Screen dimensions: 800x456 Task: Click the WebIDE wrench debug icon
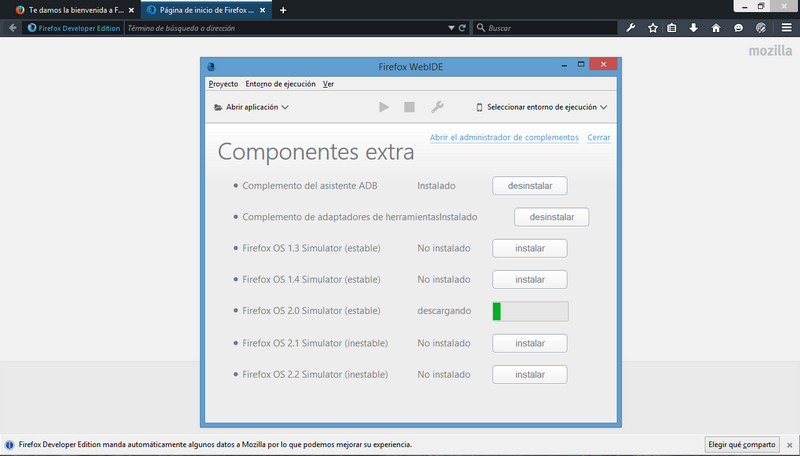click(437, 107)
